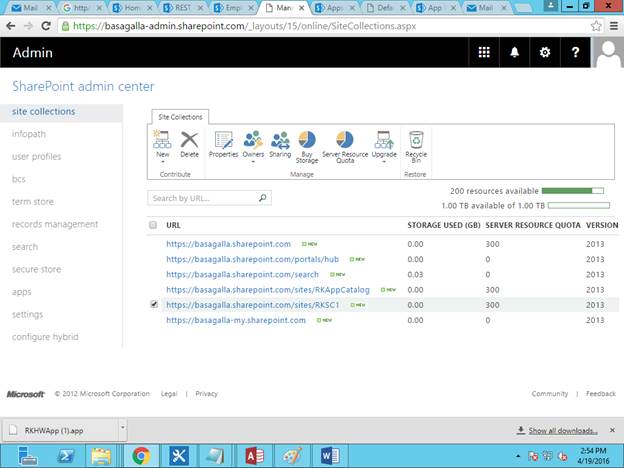
Task: Click the Feedback footer link
Action: 601,394
